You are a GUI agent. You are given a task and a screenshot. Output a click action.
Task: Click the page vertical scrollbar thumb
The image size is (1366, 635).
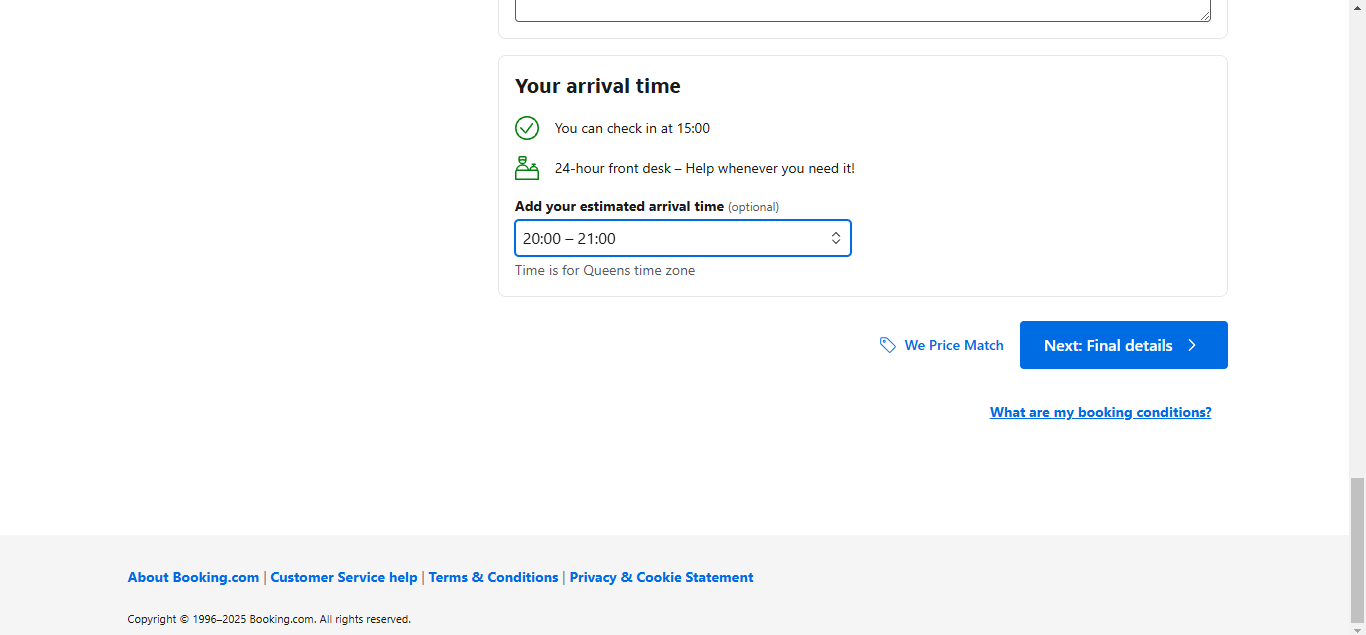(1357, 550)
